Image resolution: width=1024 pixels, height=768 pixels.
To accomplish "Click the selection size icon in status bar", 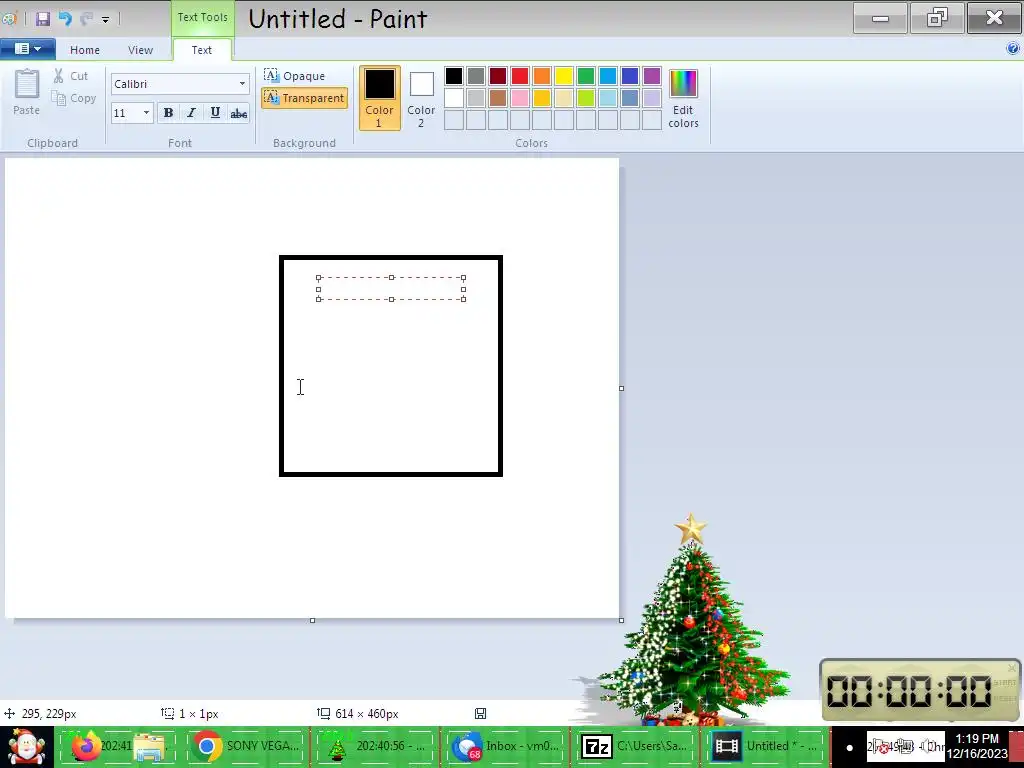I will pos(168,714).
